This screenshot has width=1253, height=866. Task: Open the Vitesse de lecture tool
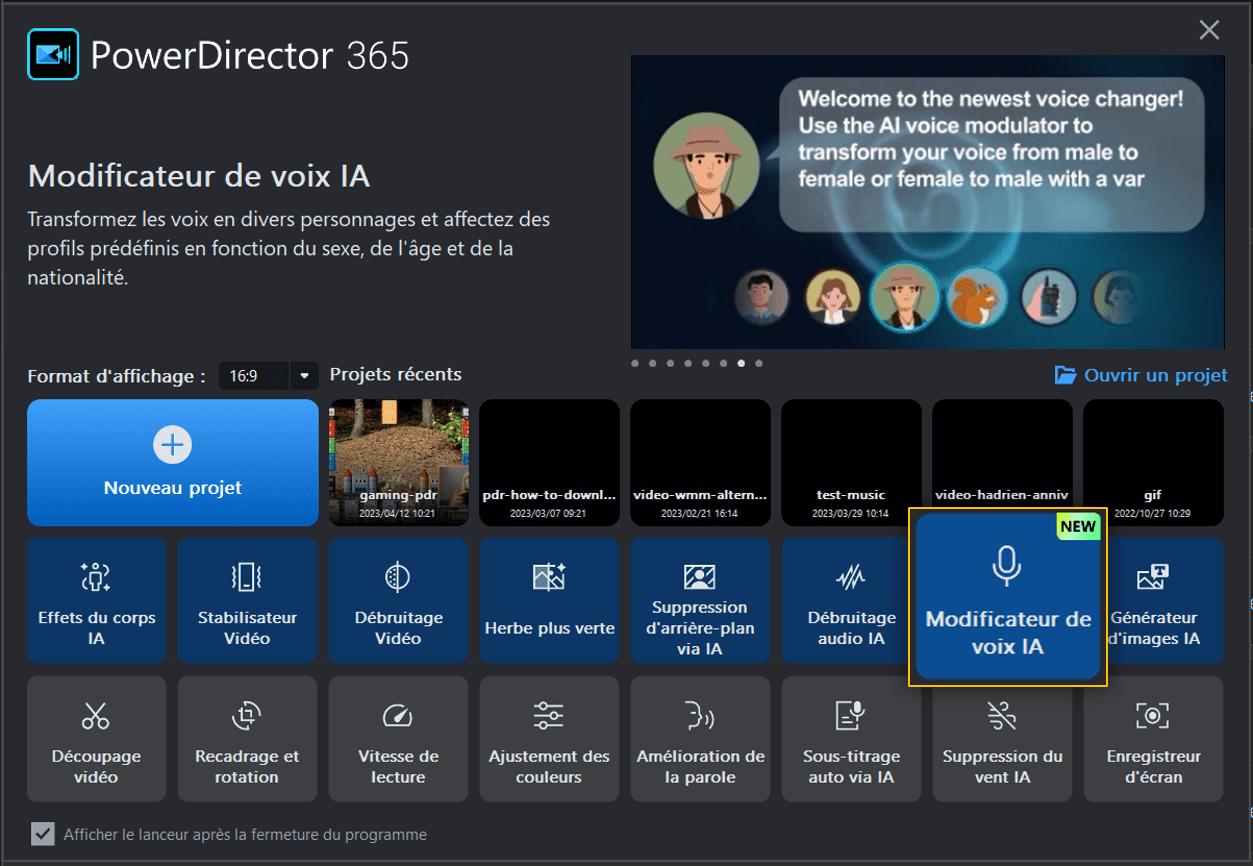pos(398,739)
